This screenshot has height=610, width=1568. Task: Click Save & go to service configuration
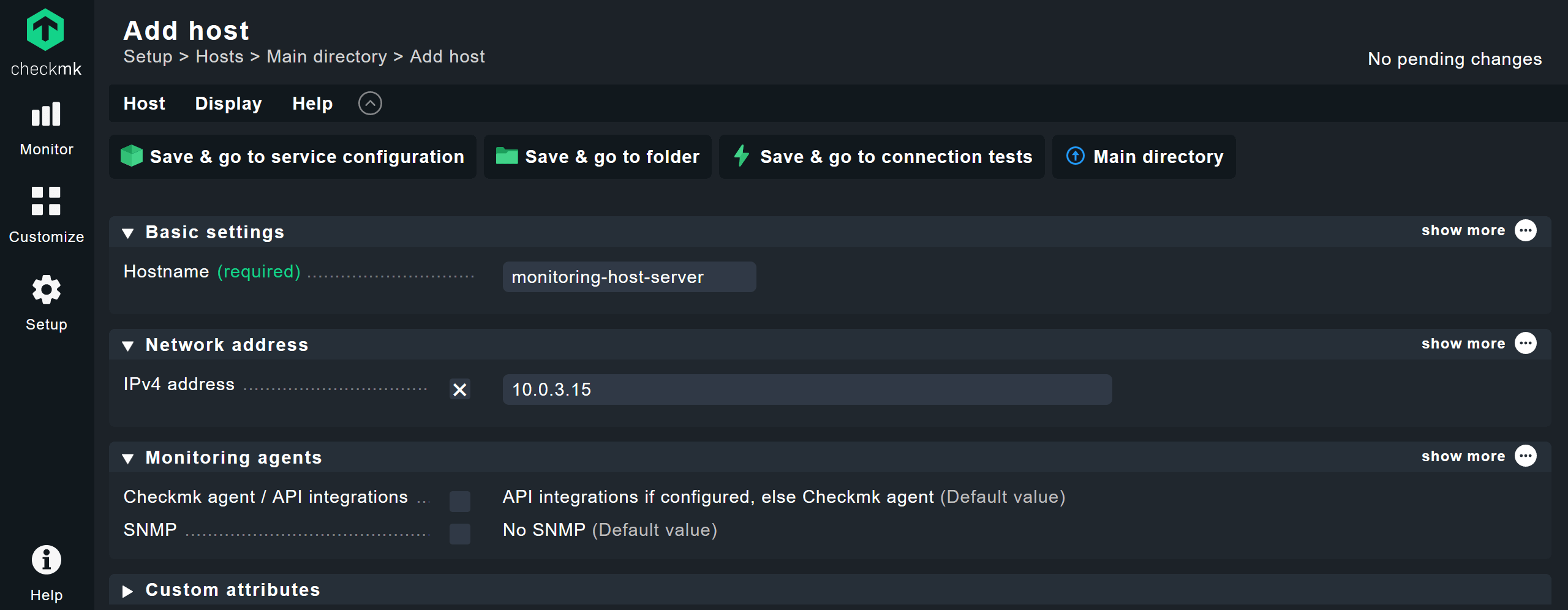[293, 157]
